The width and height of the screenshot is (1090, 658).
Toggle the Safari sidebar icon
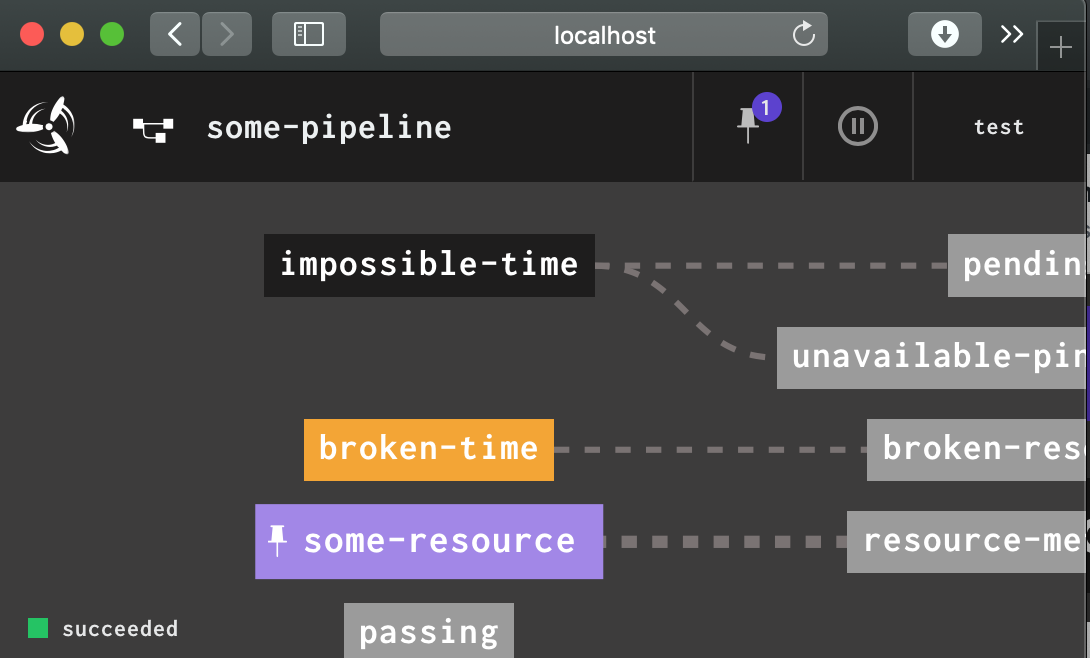pyautogui.click(x=308, y=34)
